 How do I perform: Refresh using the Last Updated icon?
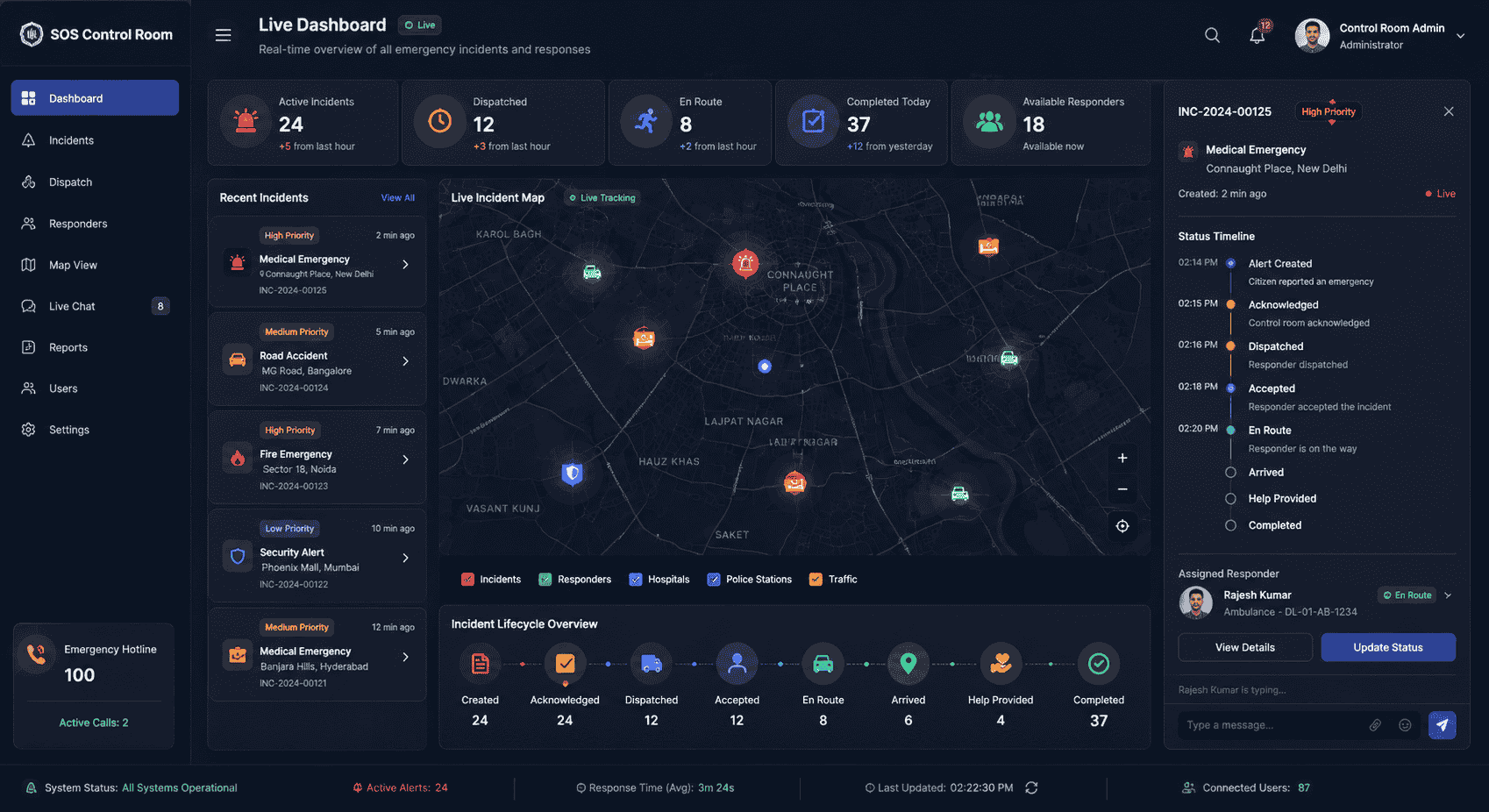click(x=1031, y=787)
